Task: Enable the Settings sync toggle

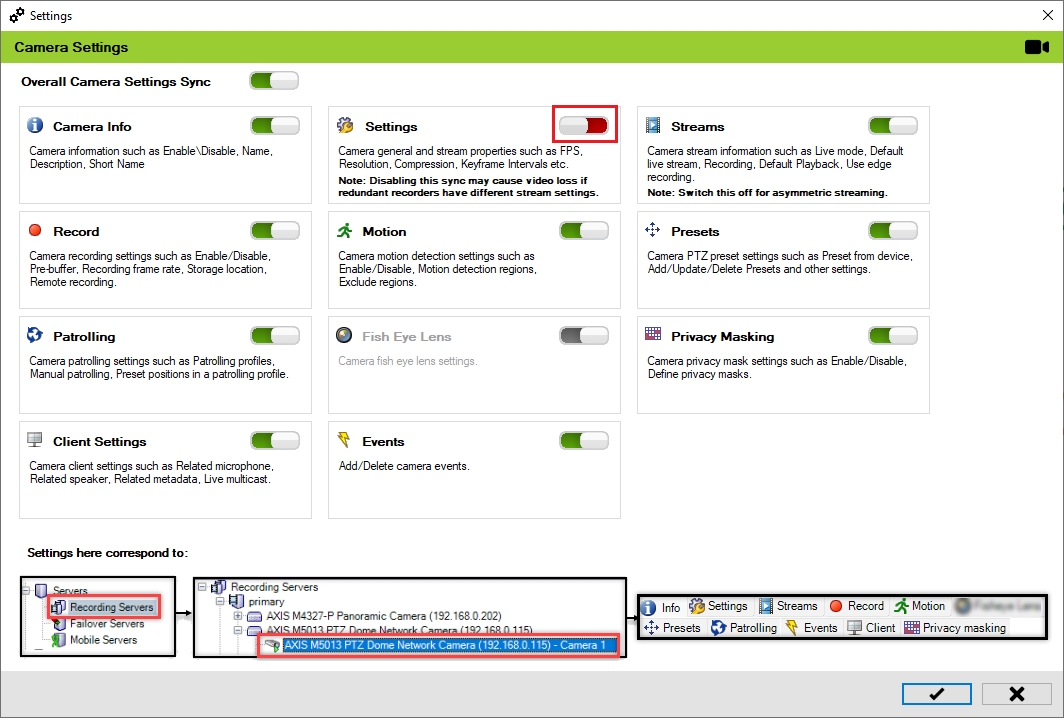Action: (x=584, y=125)
